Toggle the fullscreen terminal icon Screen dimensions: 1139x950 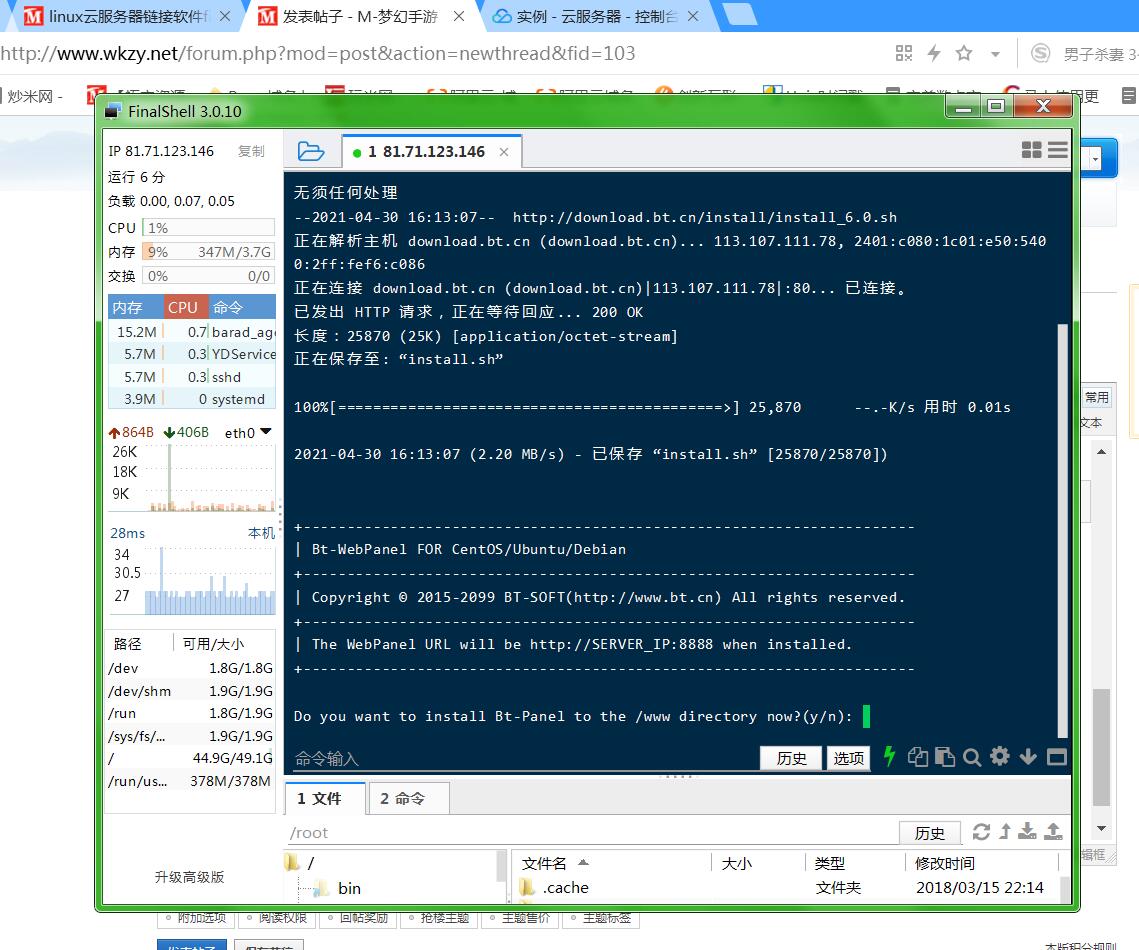click(x=1056, y=757)
